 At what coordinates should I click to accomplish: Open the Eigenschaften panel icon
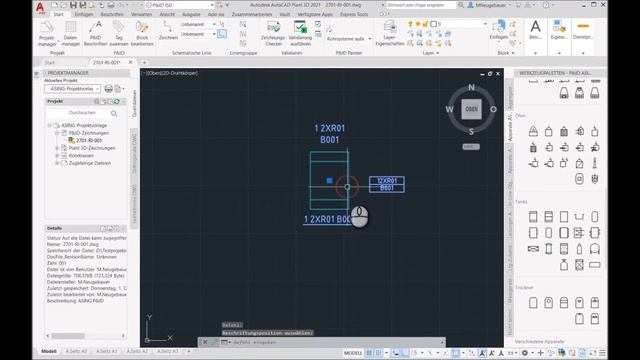(x=559, y=30)
